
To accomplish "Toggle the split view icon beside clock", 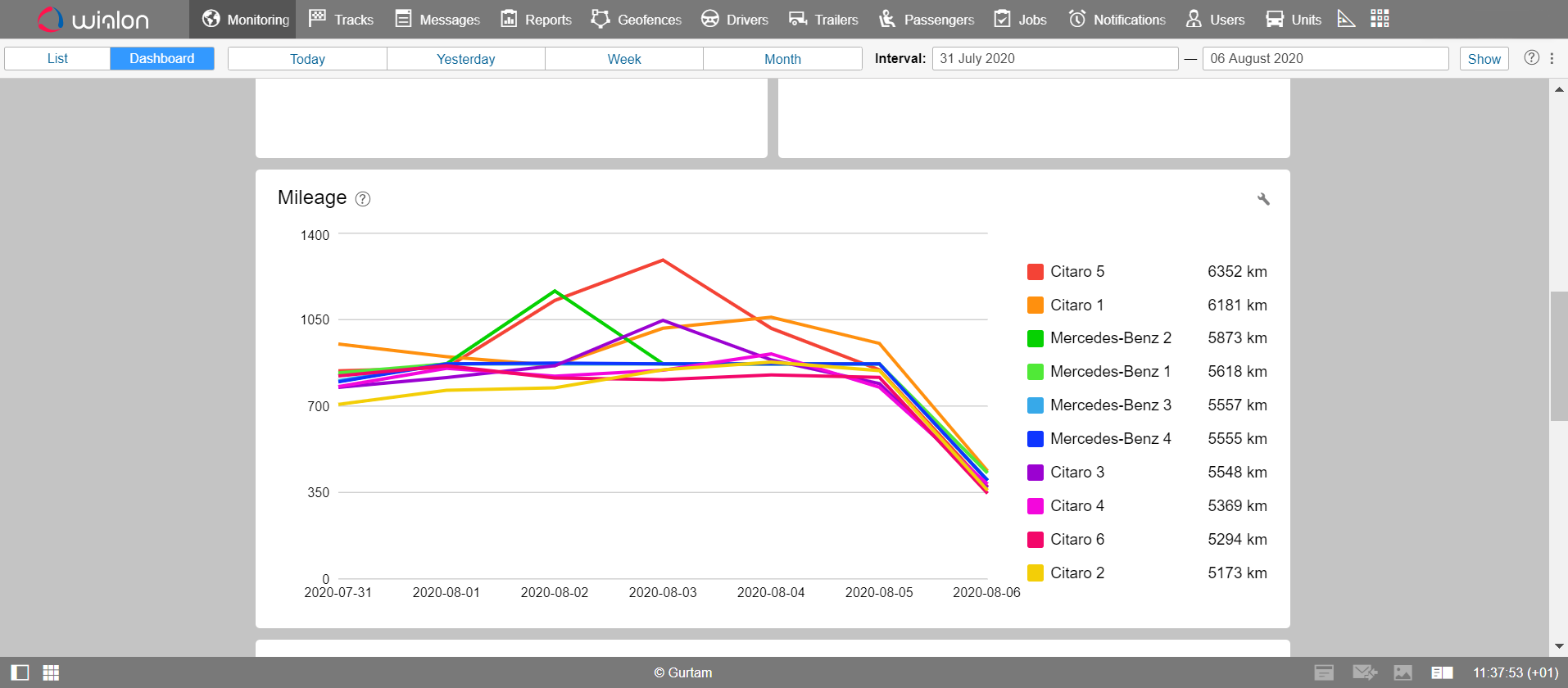I will (1442, 672).
